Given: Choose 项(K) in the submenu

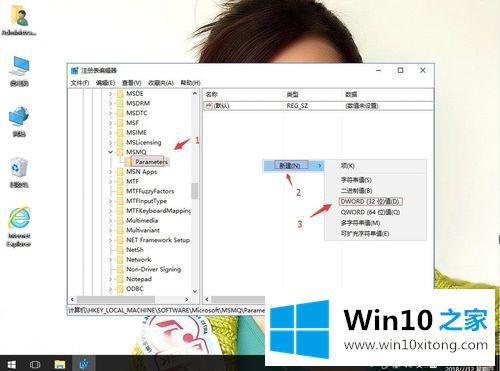Looking at the screenshot, I should click(347, 166).
